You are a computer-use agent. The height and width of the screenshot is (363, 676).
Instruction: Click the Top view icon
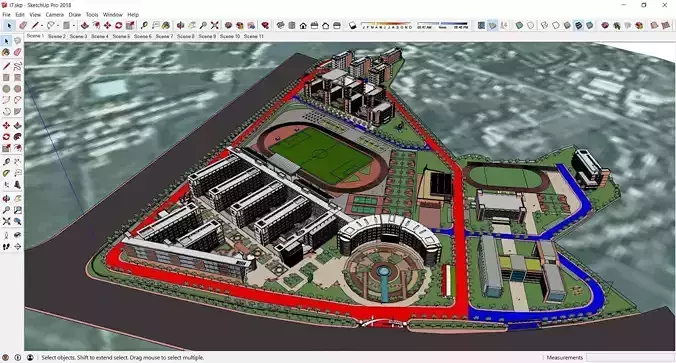[x=292, y=25]
